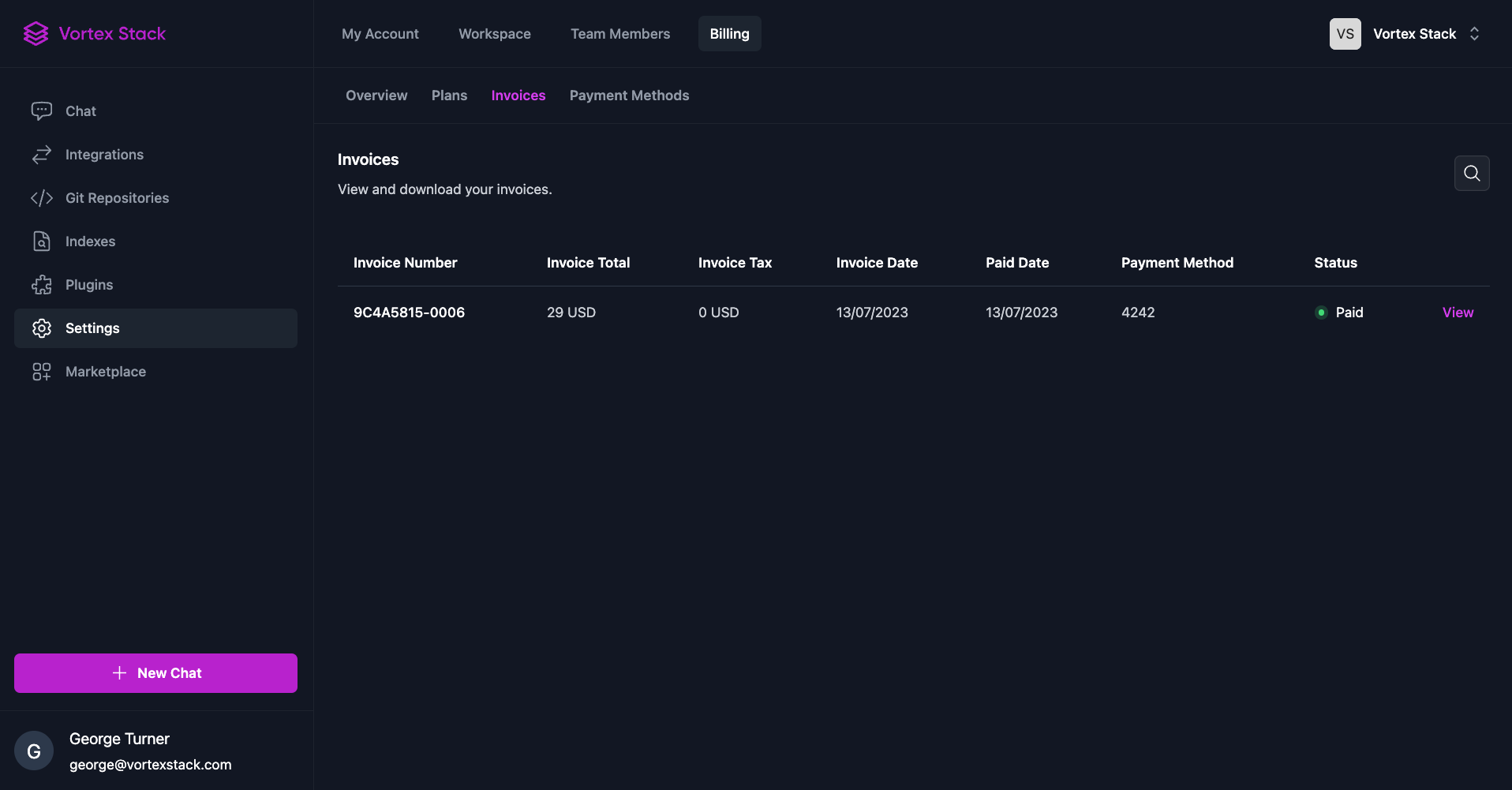Open Marketplace from the sidebar
Viewport: 1512px width, 790px height.
(155, 372)
